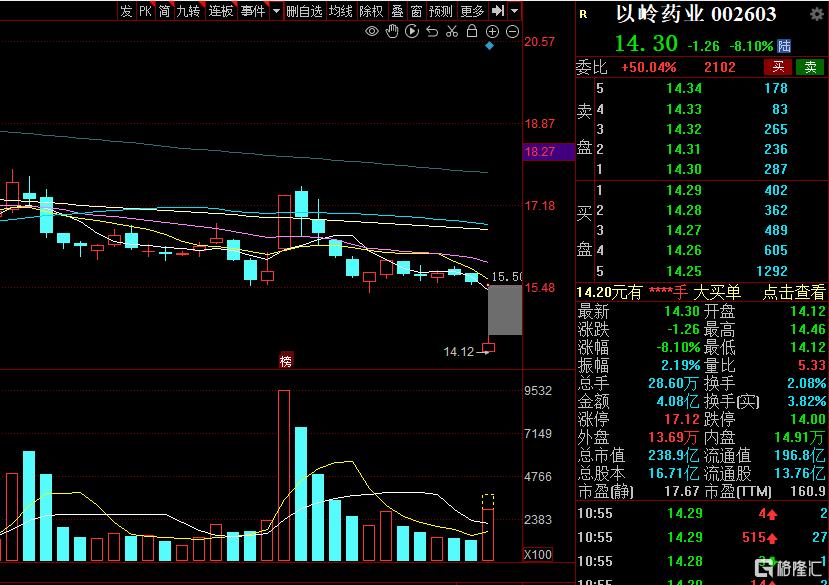The height and width of the screenshot is (585, 829).
Task: Click the 窗 window button
Action: [x=417, y=11]
